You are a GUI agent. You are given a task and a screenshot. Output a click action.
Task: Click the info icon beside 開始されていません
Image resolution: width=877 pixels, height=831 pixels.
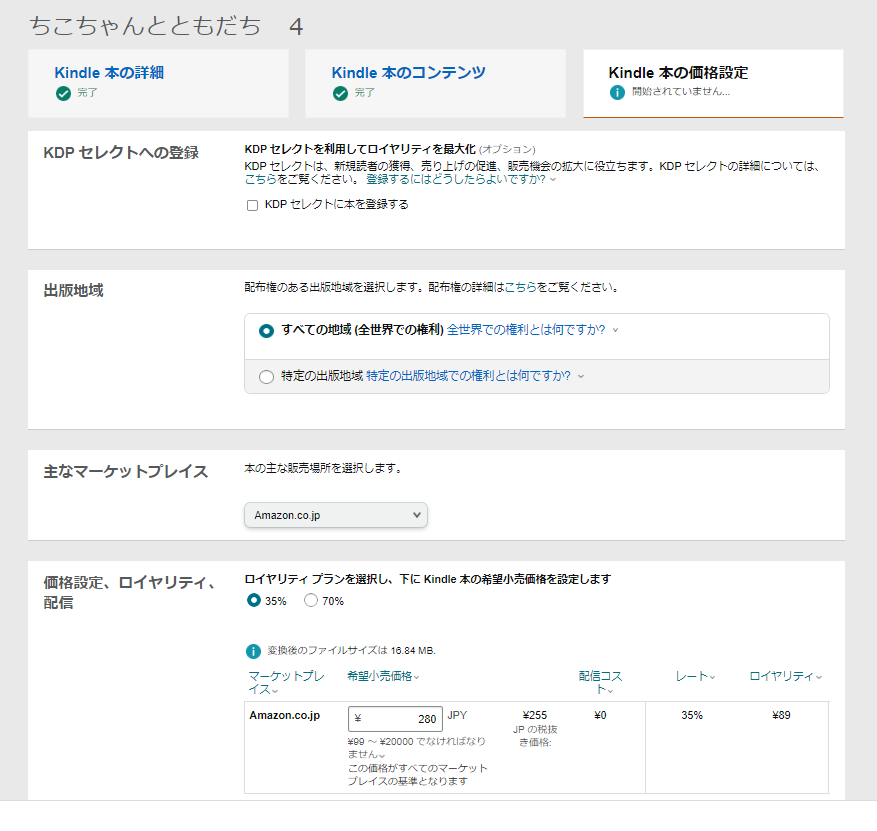(617, 92)
